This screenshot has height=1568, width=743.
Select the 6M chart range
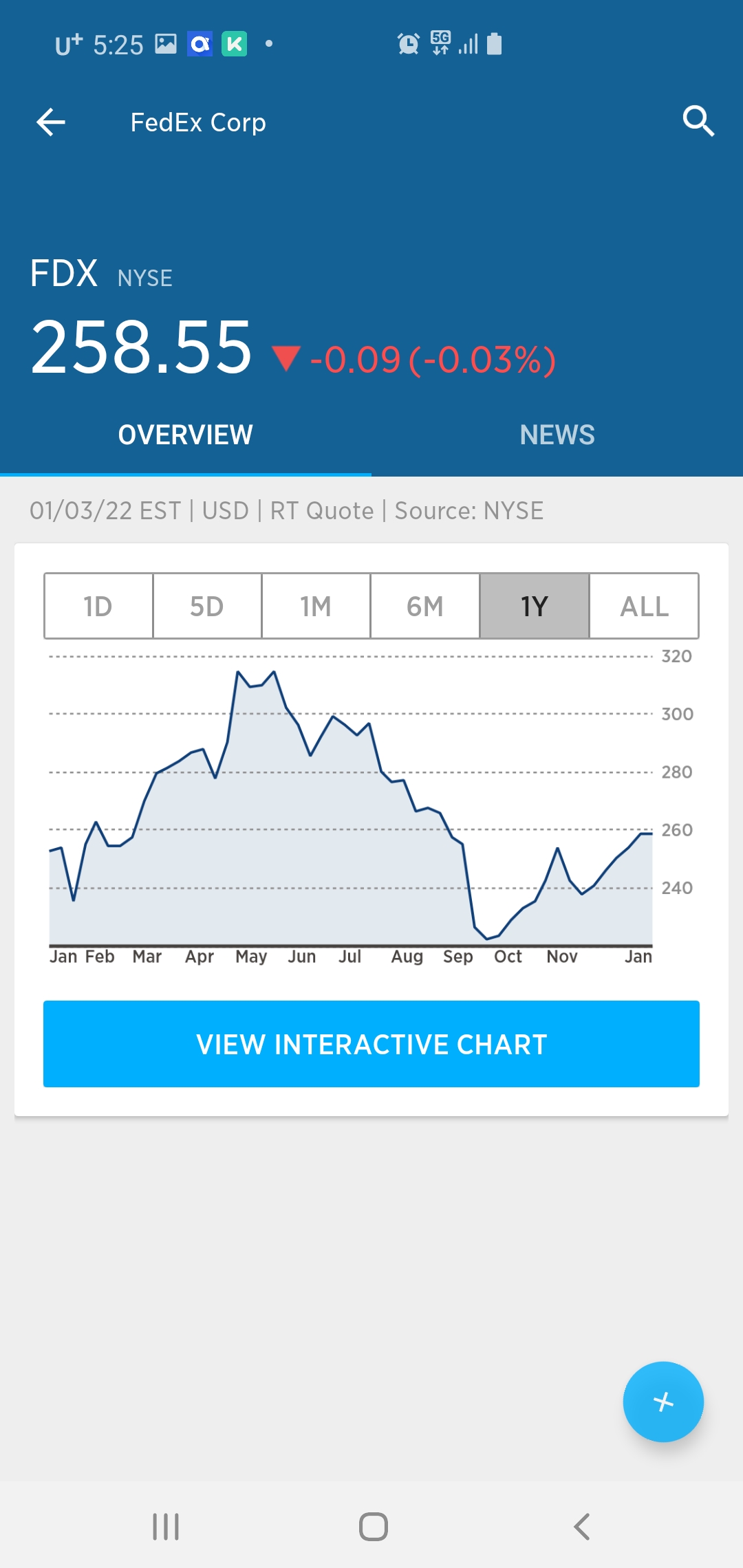425,606
